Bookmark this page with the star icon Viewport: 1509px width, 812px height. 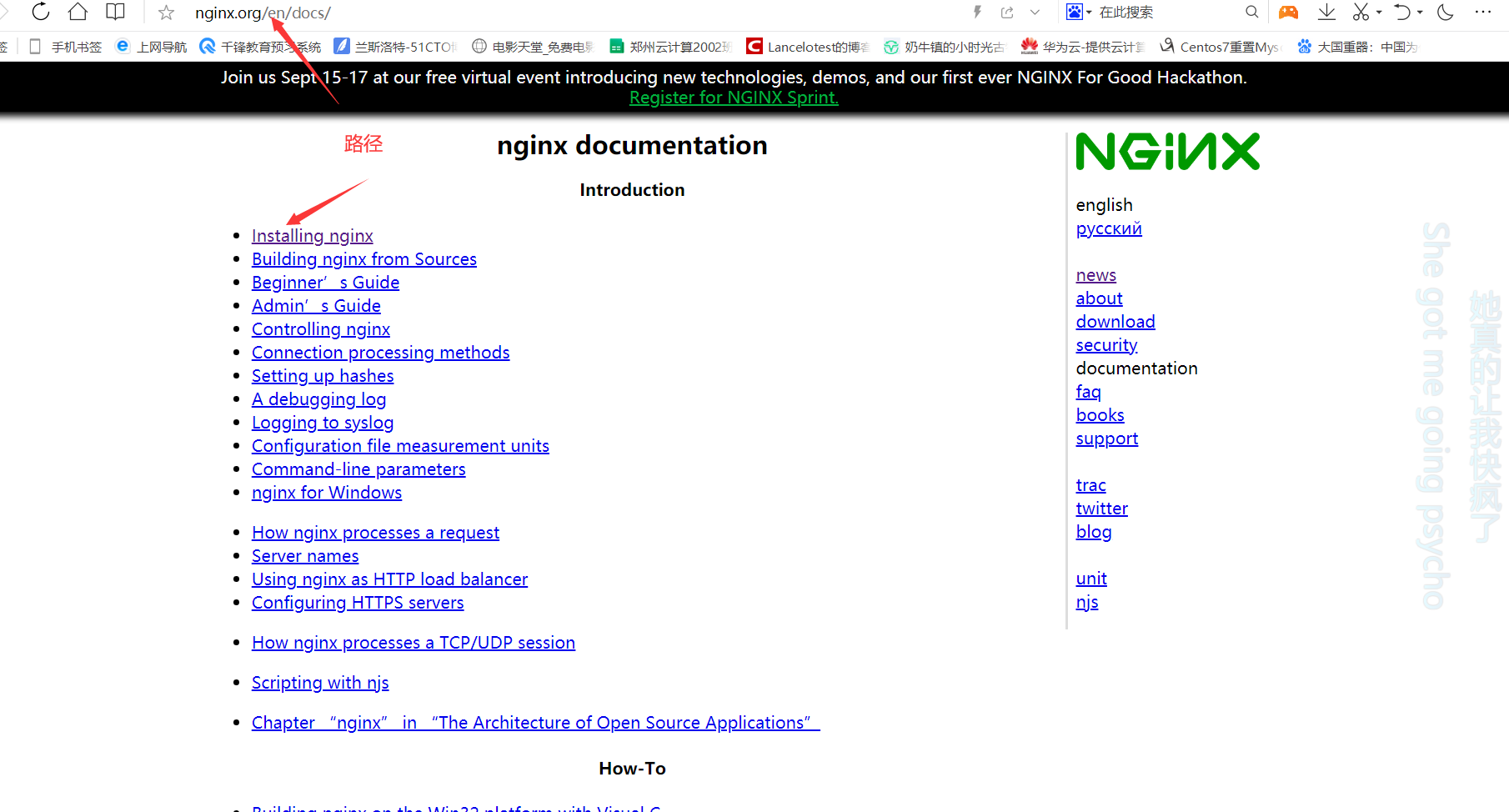pos(166,13)
